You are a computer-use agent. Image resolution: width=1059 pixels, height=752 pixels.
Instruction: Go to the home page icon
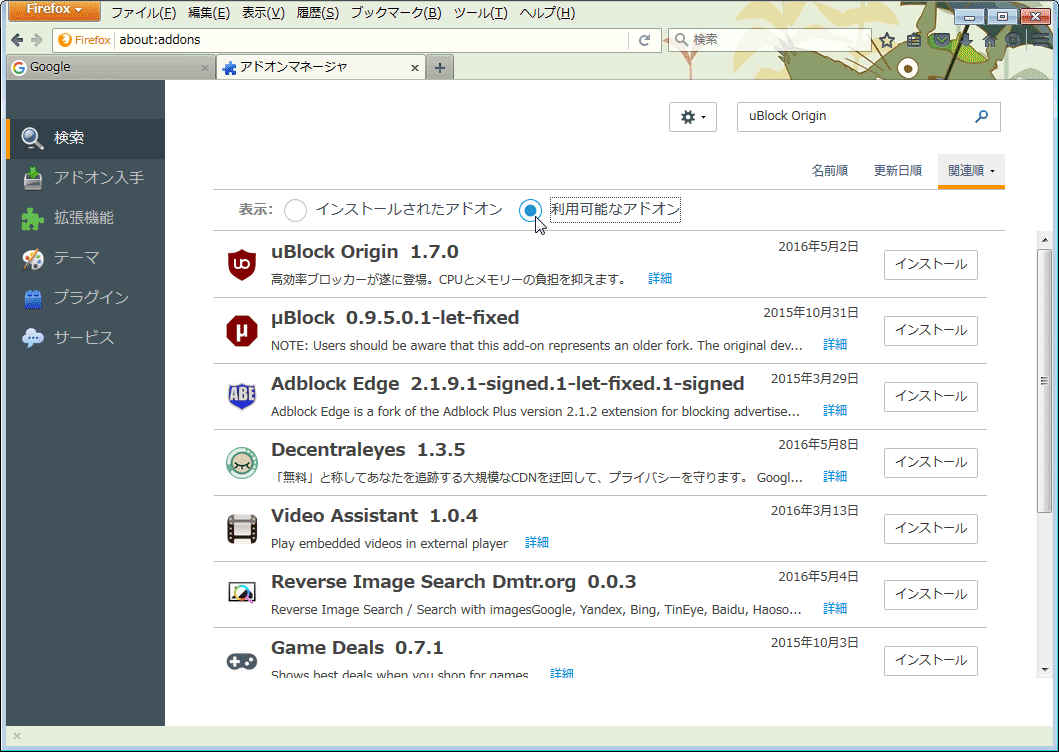point(990,41)
